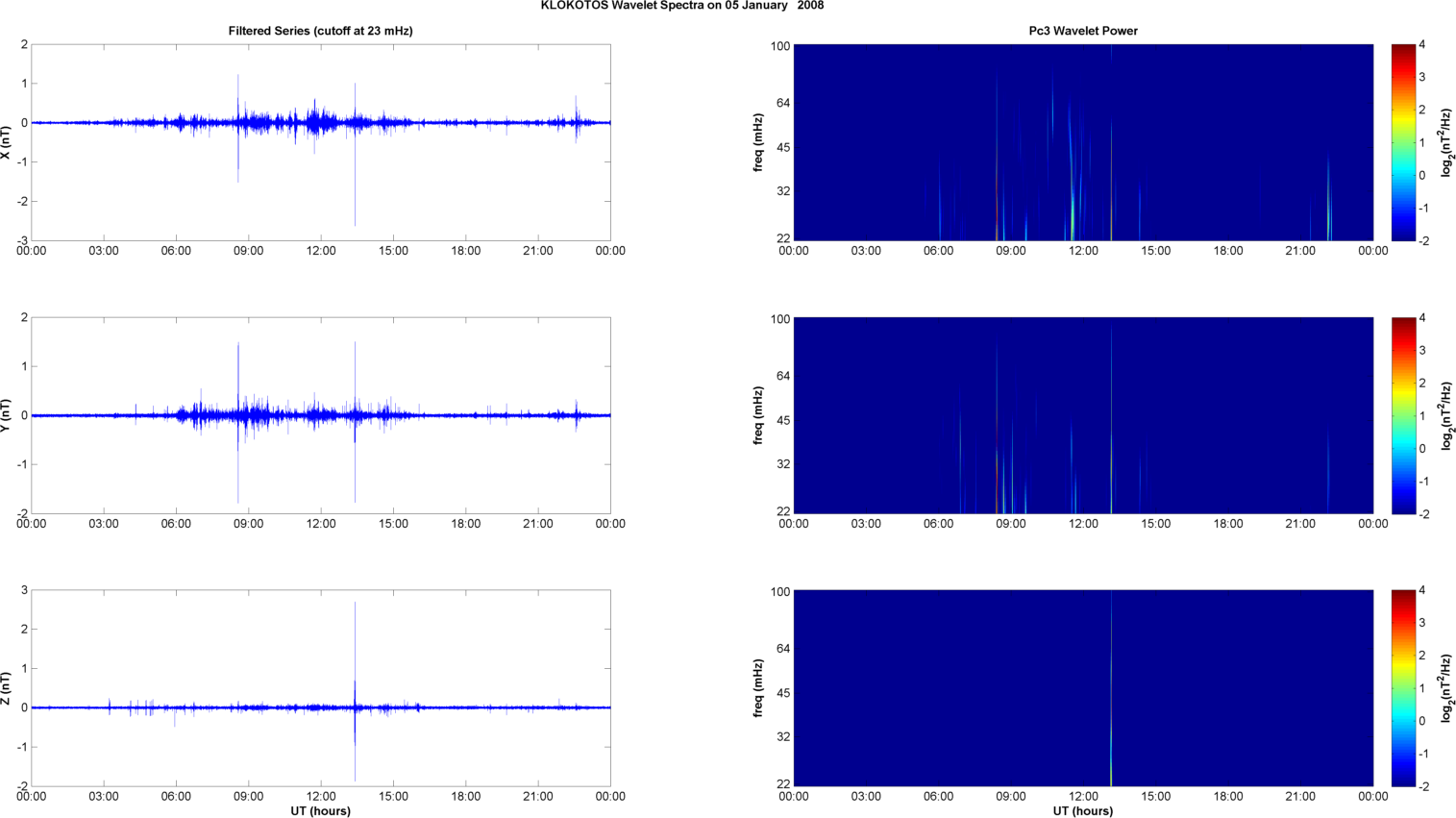This screenshot has width=1456, height=818.
Task: Click the Y (nT) axis label
Action: [x=6, y=415]
